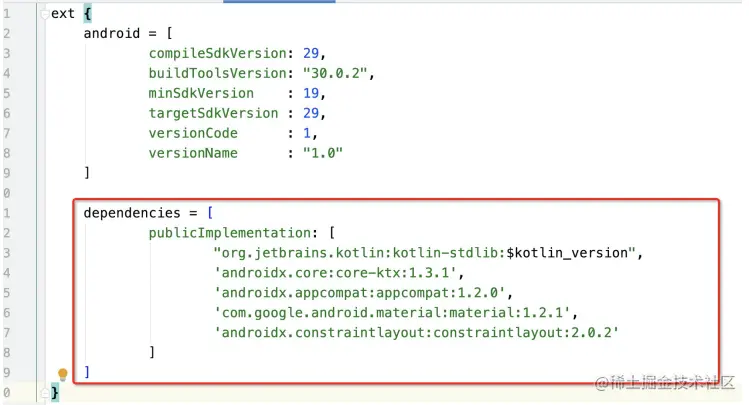This screenshot has height=405, width=749.
Task: Click the "30.0.2" string value
Action: [335, 74]
